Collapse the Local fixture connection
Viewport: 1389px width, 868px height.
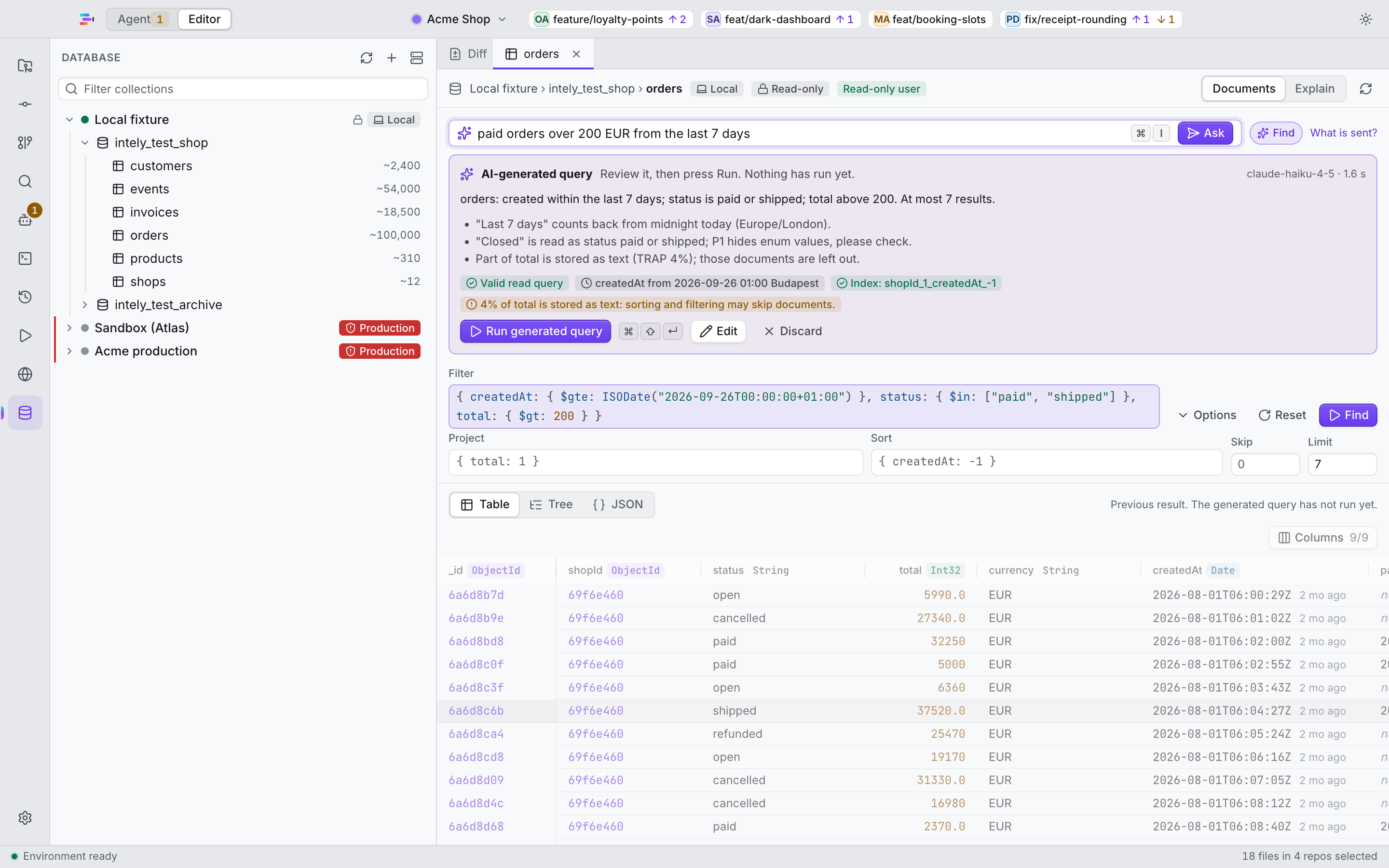pos(69,120)
